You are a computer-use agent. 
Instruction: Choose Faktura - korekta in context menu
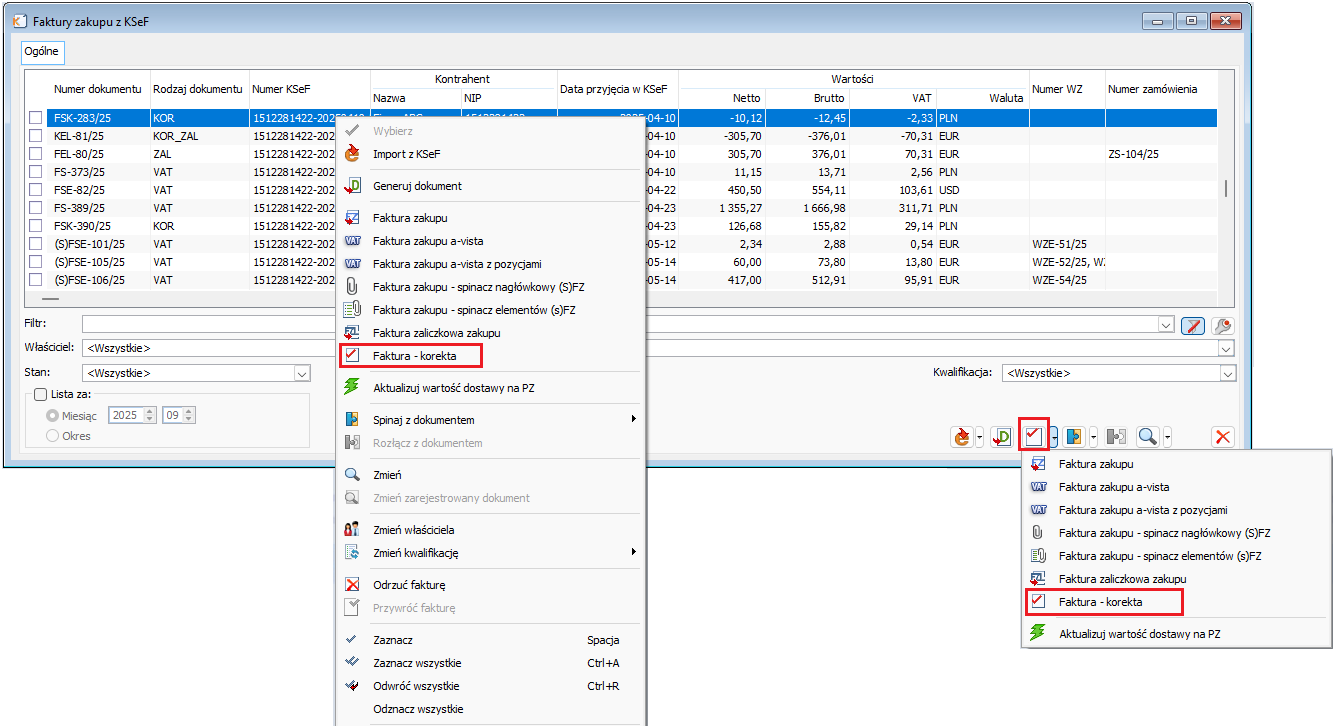tap(410, 355)
